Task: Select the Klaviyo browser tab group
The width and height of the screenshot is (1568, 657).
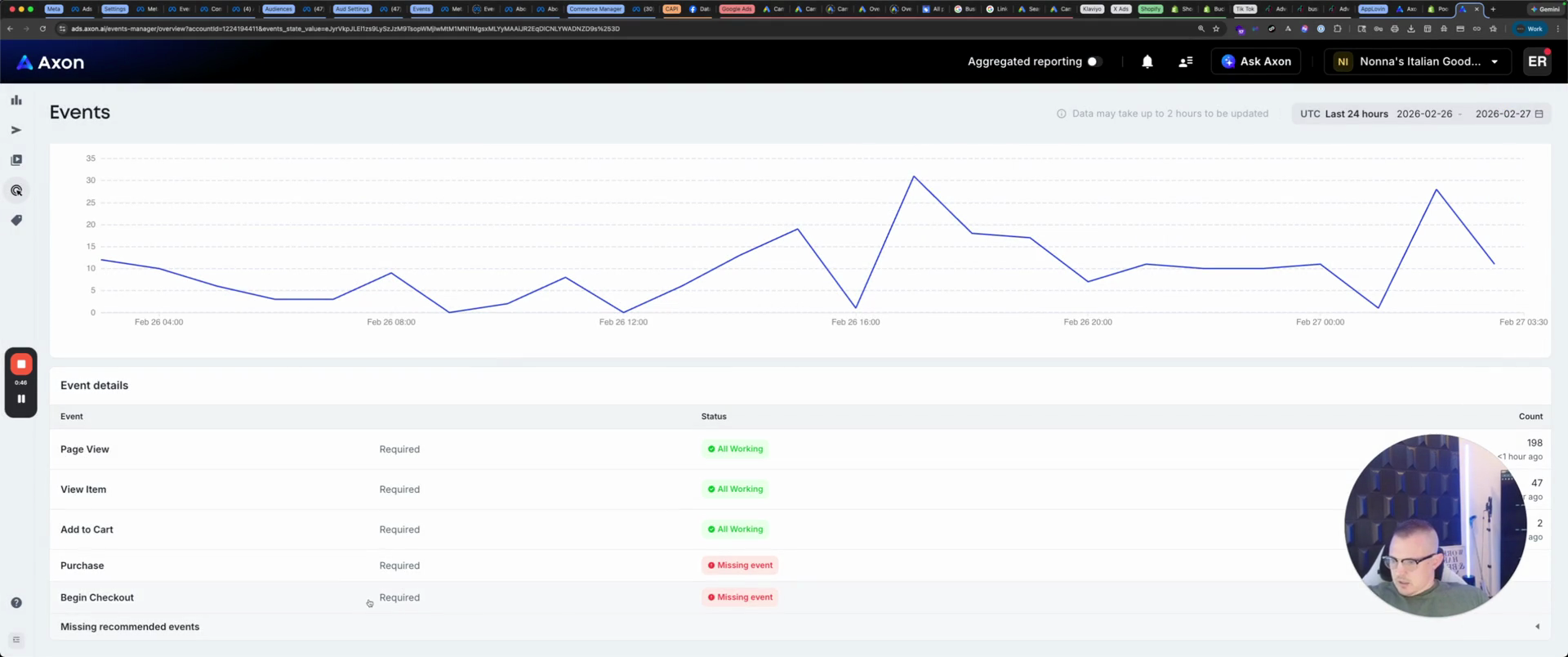Action: (1092, 9)
